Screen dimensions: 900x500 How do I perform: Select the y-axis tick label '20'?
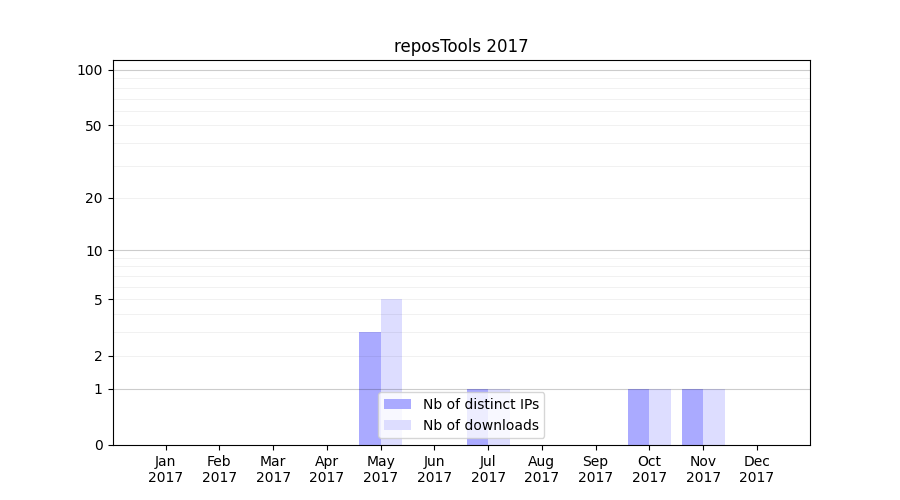click(94, 198)
